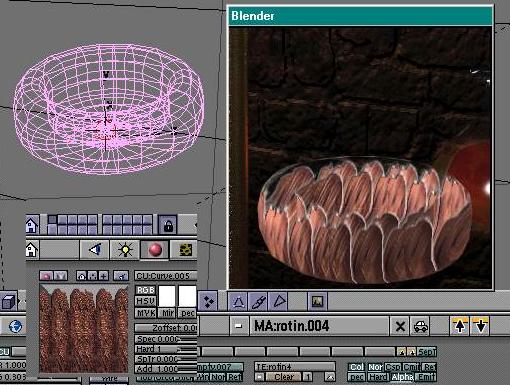Screen dimensions: 510x385
Task: Click the blue globe World icon
Action: click(15, 326)
